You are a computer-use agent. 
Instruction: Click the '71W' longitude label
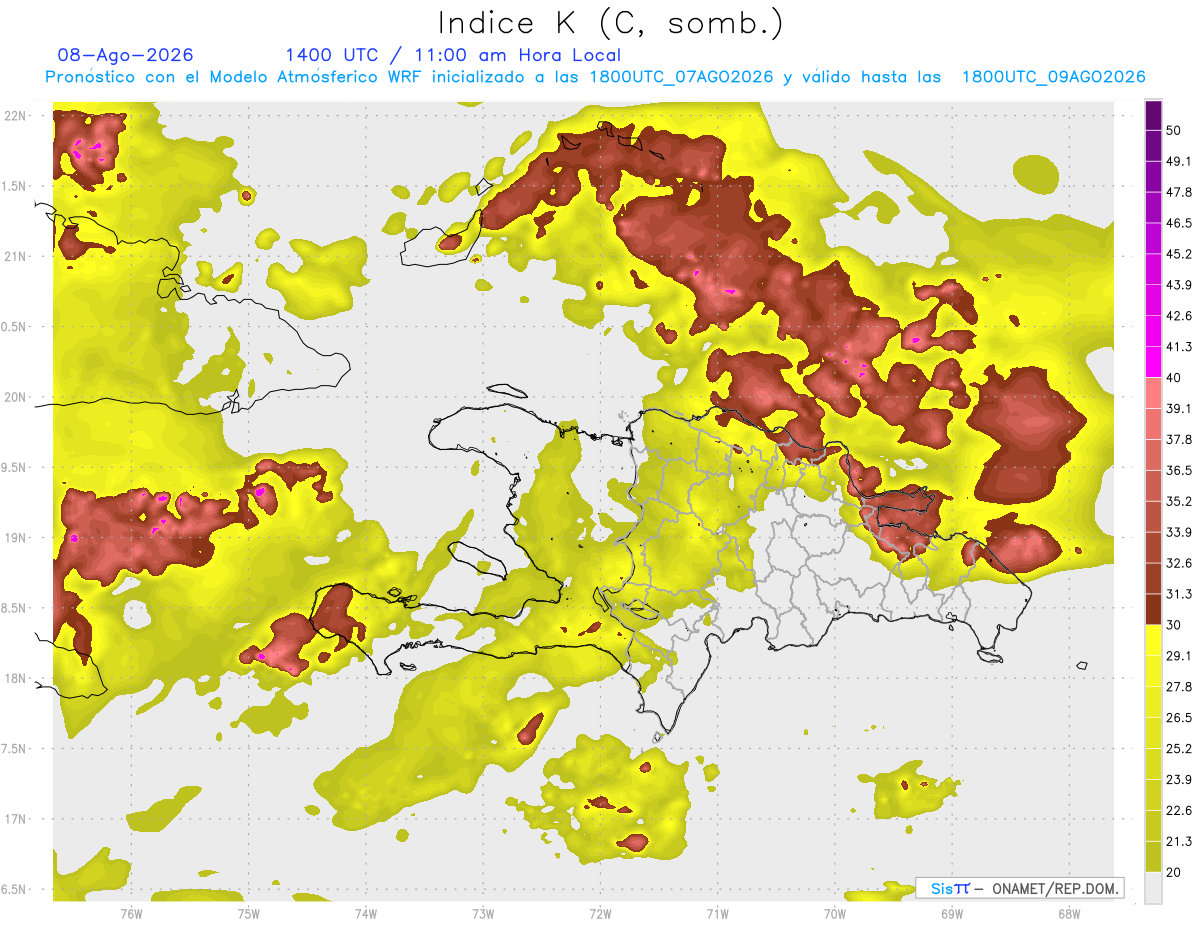(x=717, y=913)
